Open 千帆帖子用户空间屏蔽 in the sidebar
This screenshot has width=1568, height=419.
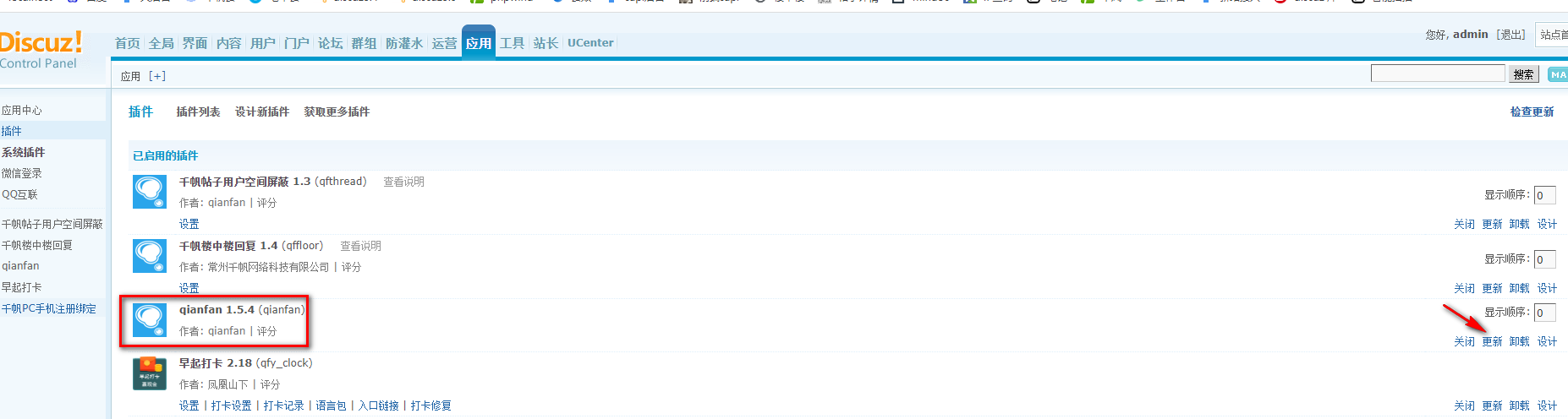pyautogui.click(x=52, y=224)
